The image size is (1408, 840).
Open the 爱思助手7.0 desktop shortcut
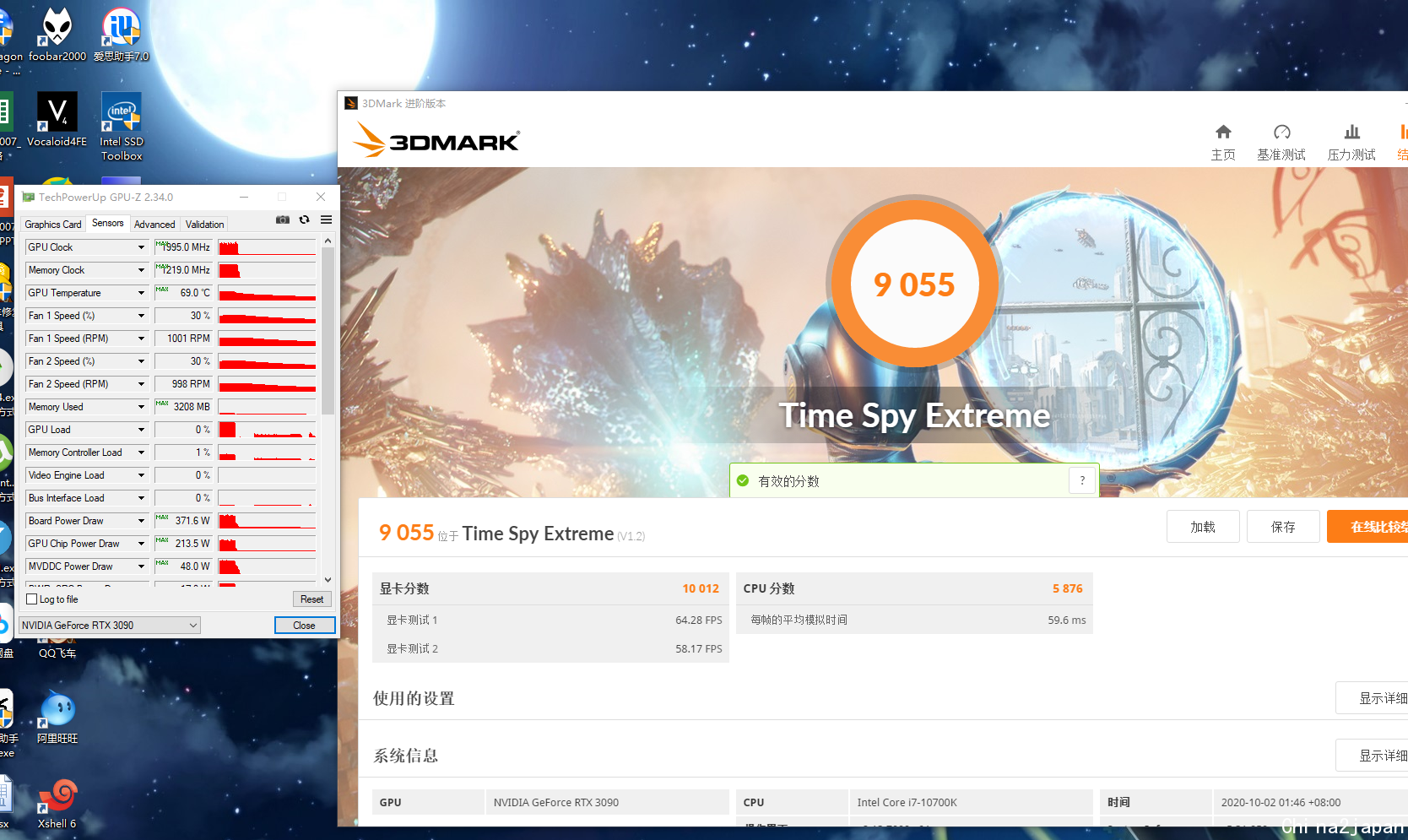121,34
